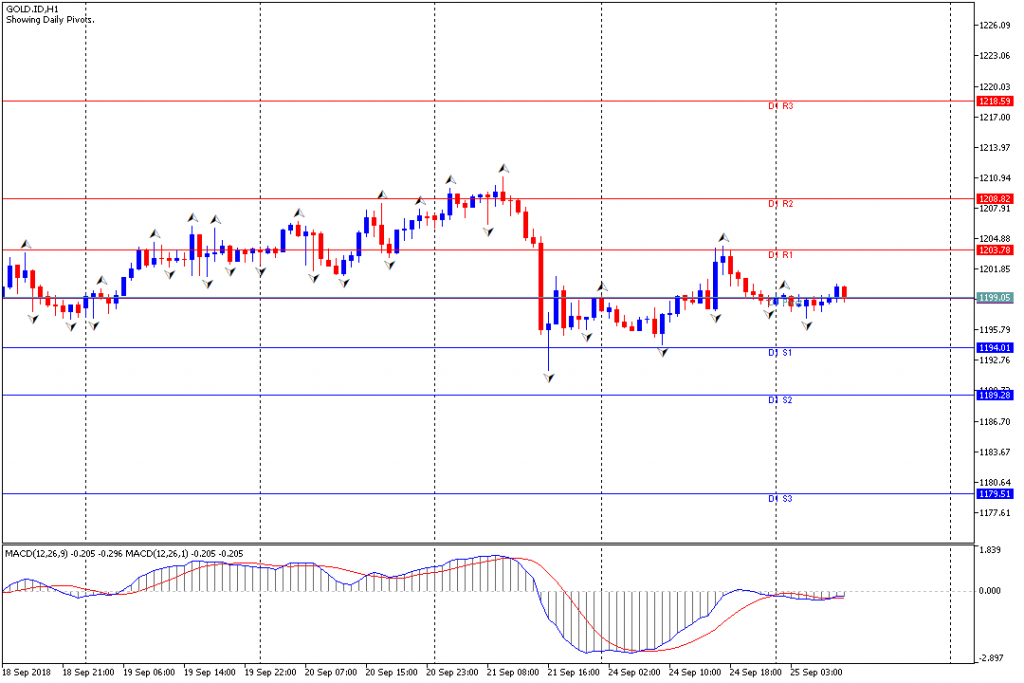Select the D1 R2 pivot label
This screenshot has width=1024, height=683.
tap(780, 204)
